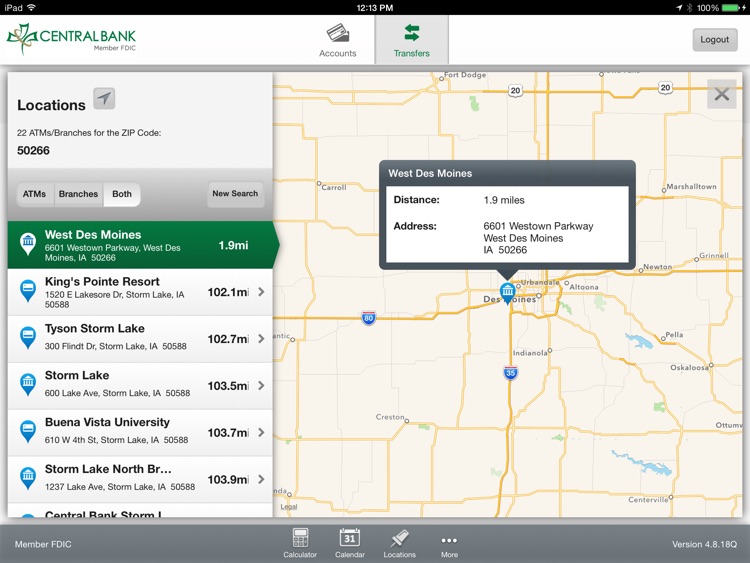750x563 pixels.
Task: Click the New Search button
Action: point(235,194)
